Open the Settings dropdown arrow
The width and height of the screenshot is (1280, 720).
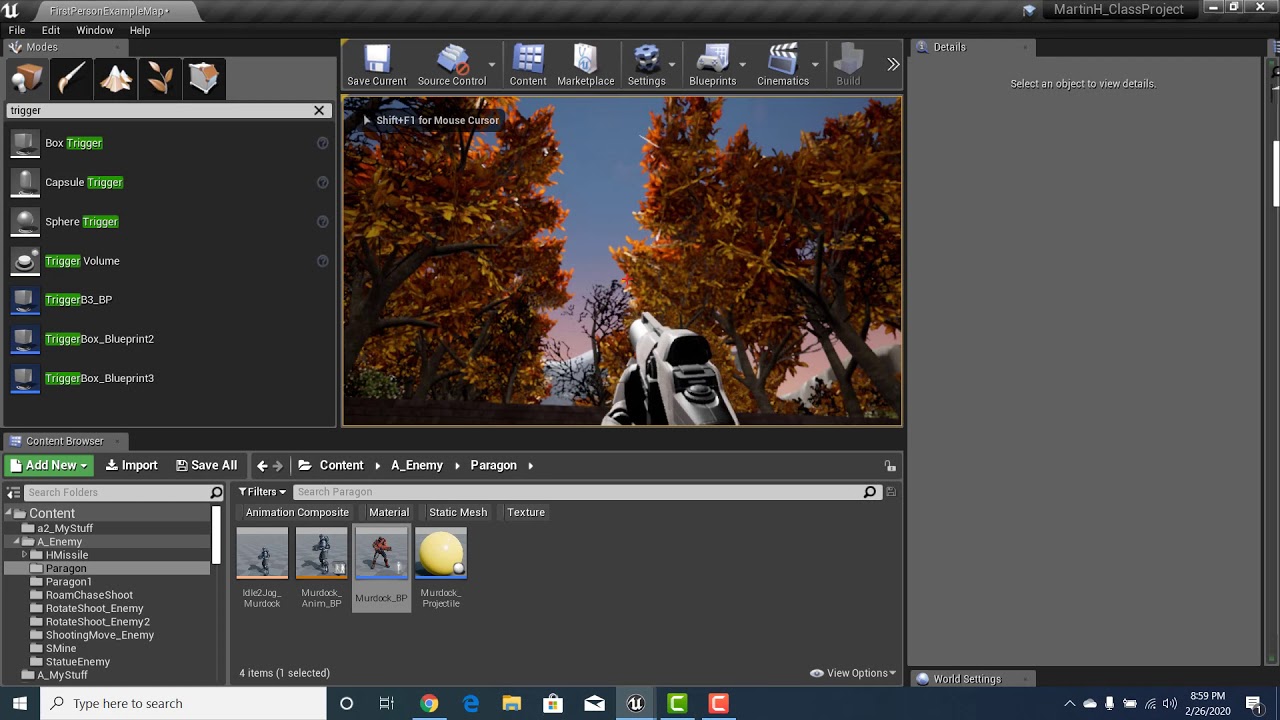pyautogui.click(x=672, y=65)
